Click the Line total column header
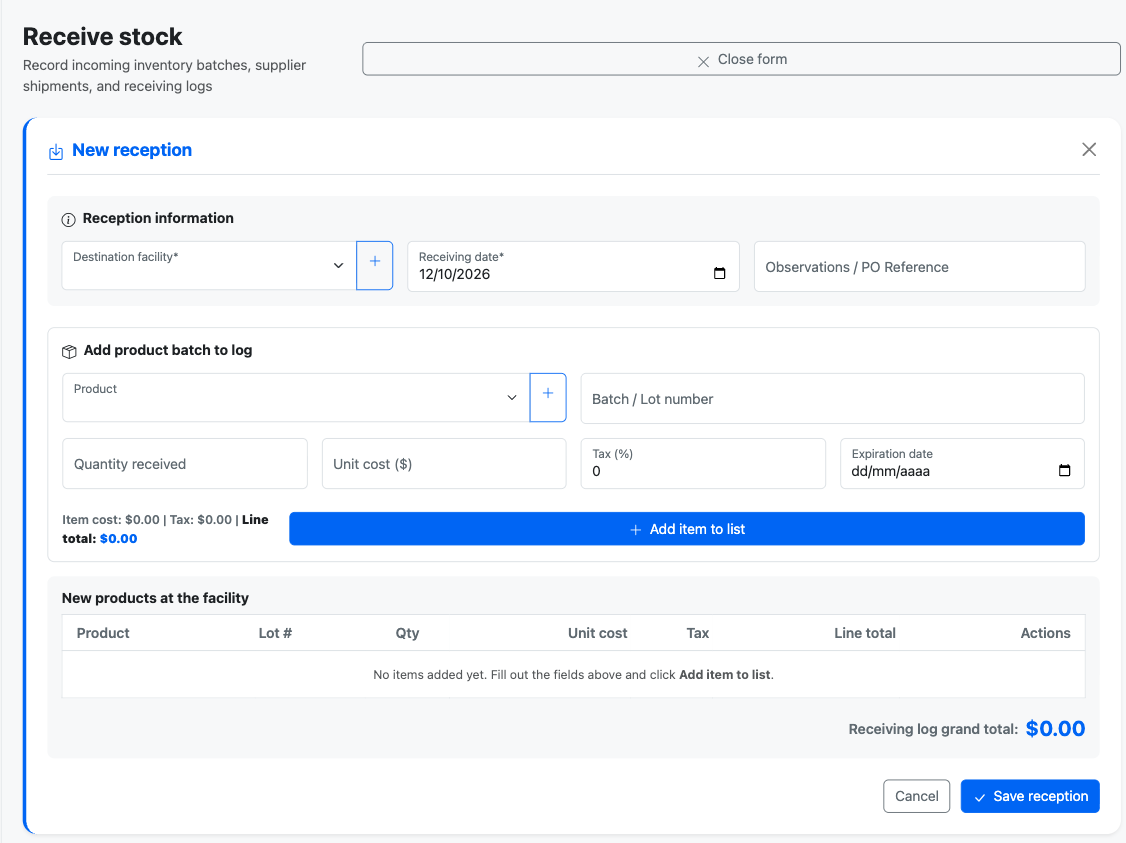 pos(865,633)
